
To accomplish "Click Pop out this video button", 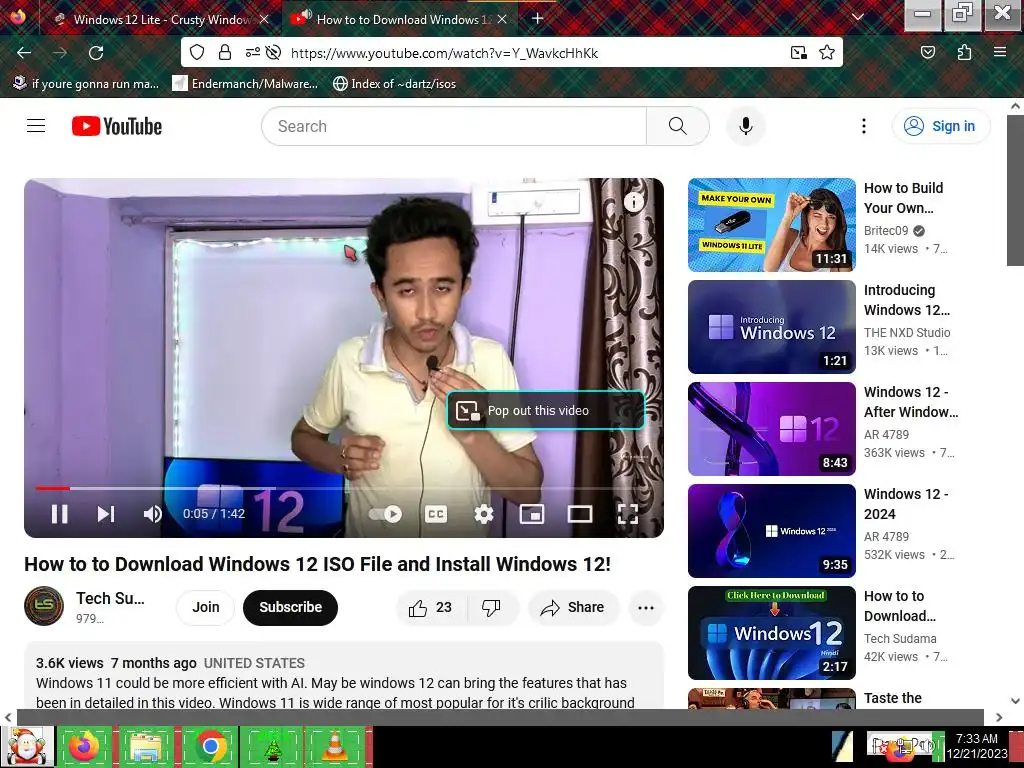I will [x=546, y=410].
